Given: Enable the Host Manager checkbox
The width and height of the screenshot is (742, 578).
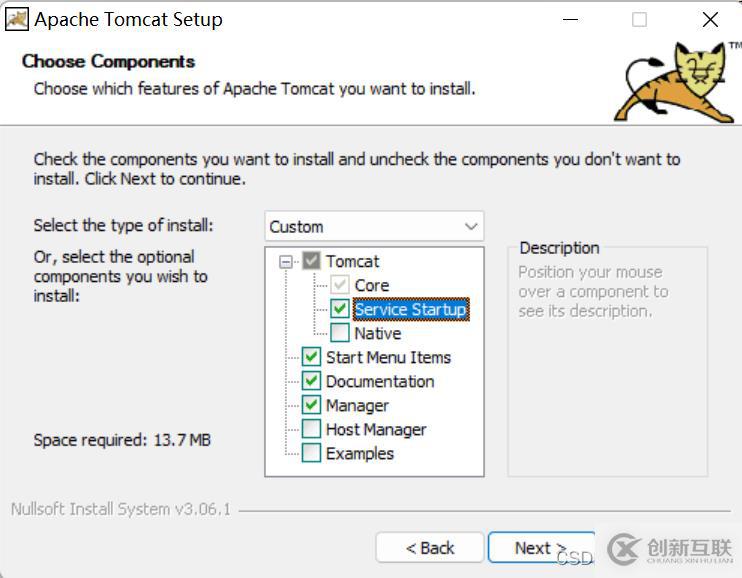Looking at the screenshot, I should [x=311, y=429].
